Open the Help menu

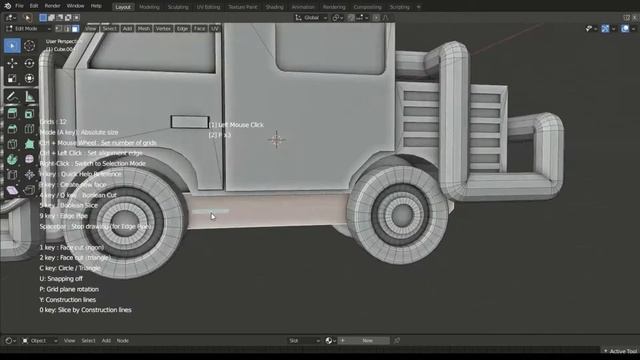click(96, 6)
